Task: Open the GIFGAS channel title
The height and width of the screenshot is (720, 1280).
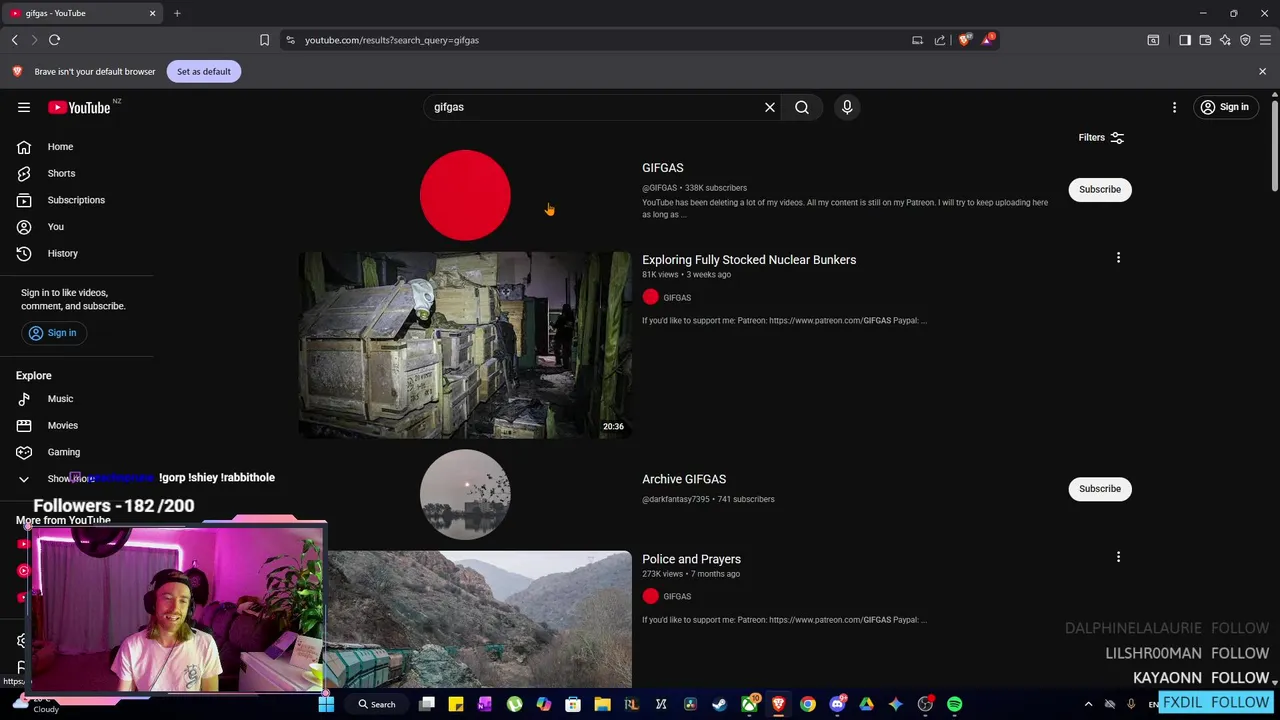Action: click(663, 168)
